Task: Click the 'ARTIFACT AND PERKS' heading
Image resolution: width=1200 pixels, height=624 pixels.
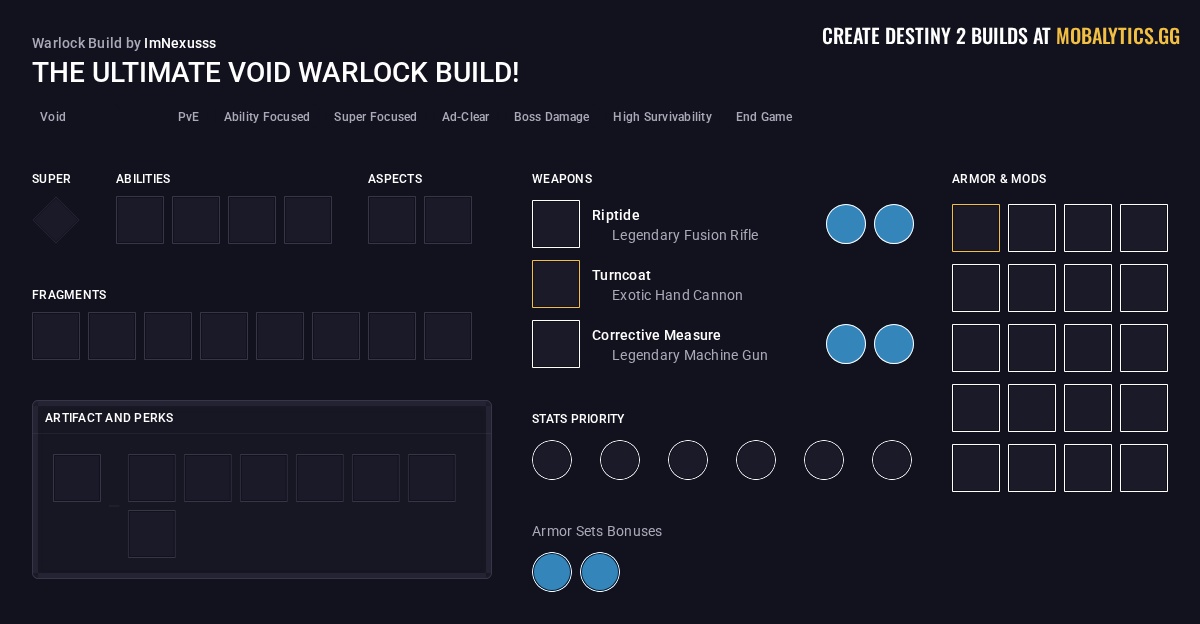Action: (x=109, y=418)
